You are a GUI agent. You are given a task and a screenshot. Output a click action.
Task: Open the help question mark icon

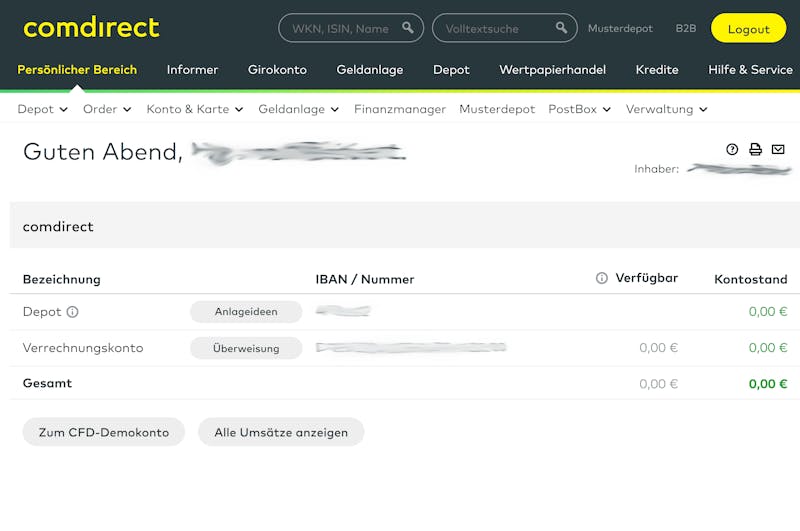coord(732,149)
